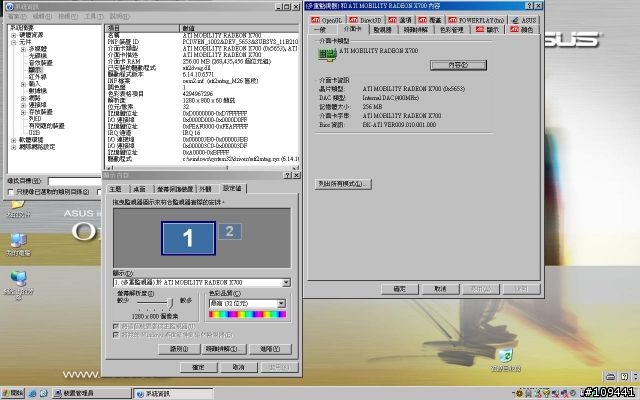Screen dimensions: 640x400
Task: Click 確定 (OK) in ATI properties dialog
Action: point(400,289)
